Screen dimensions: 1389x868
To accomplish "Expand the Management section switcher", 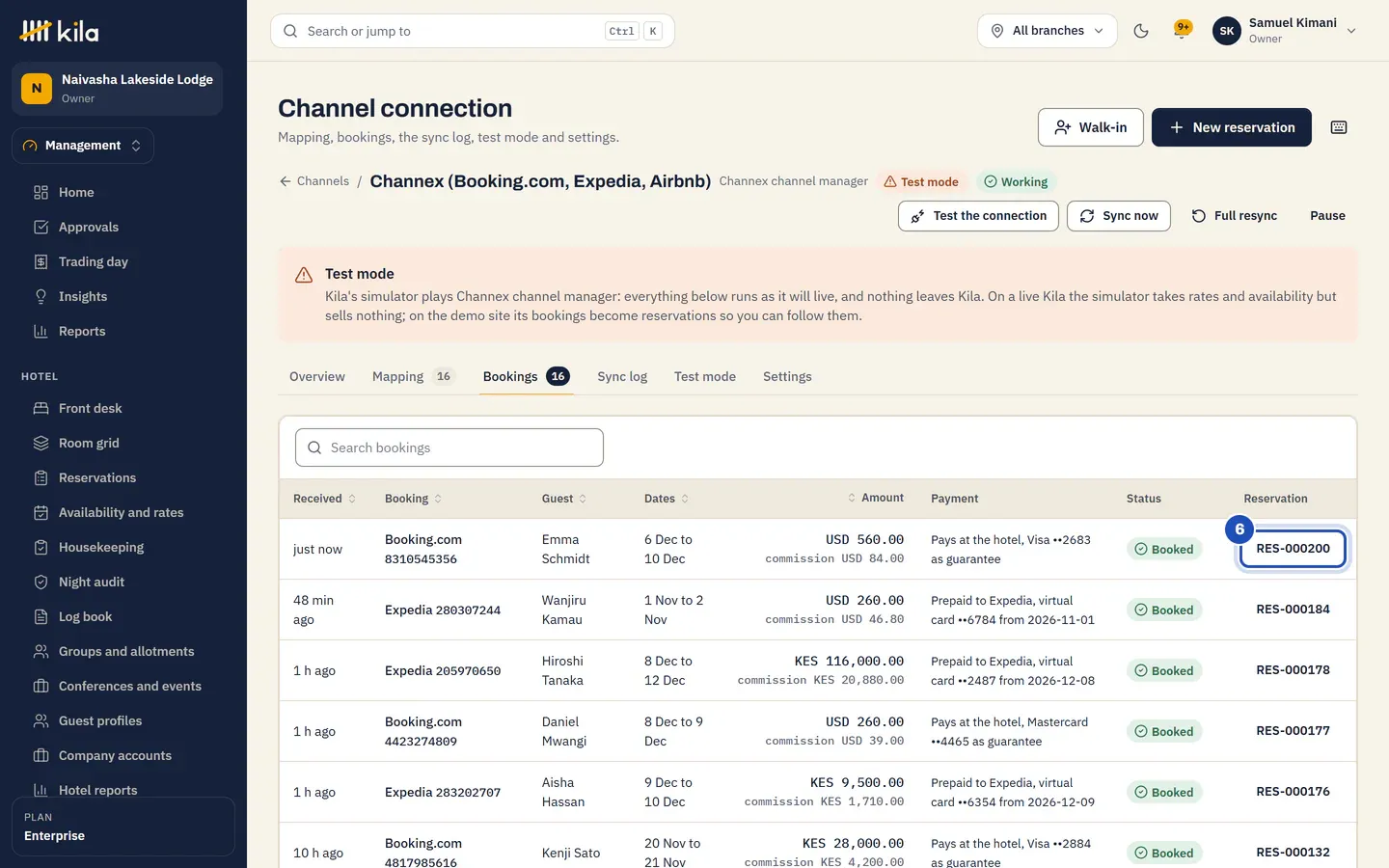I will (x=83, y=146).
